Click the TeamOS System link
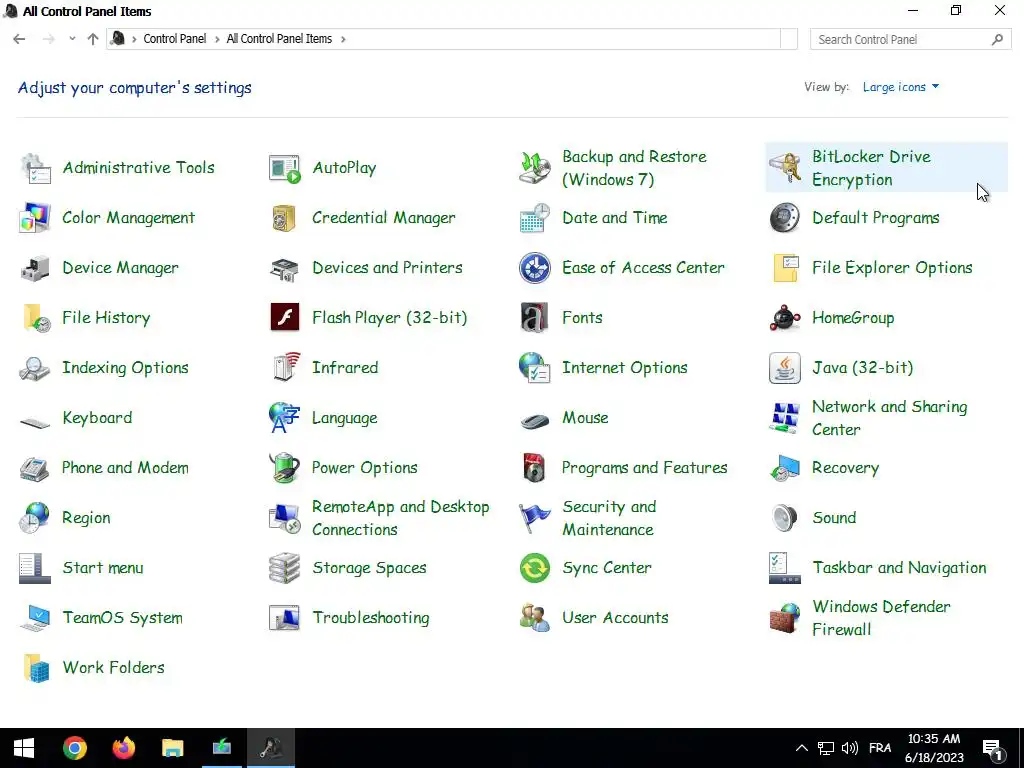The height and width of the screenshot is (768, 1024). (122, 618)
